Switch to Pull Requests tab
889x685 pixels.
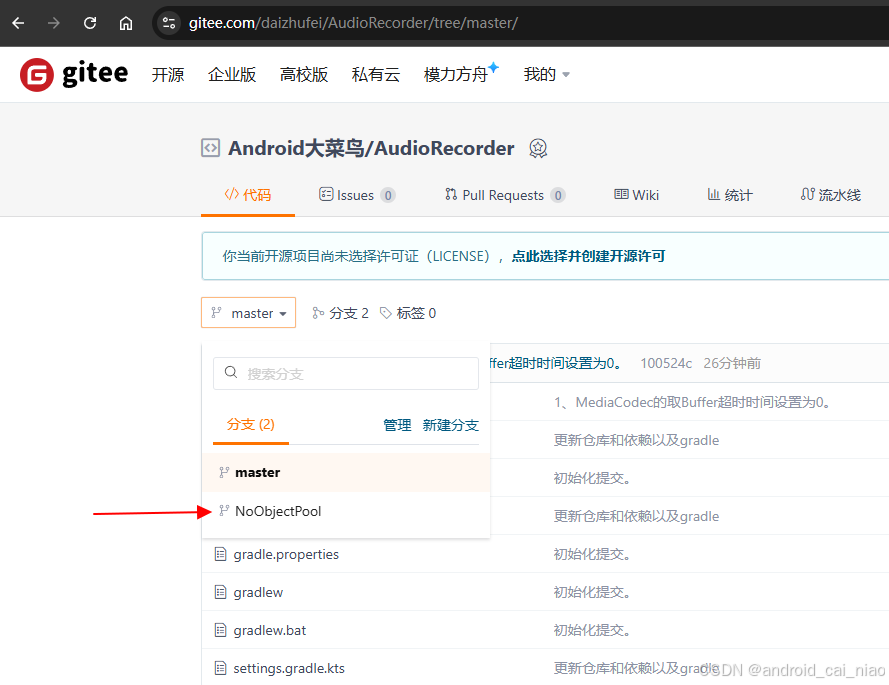(505, 195)
